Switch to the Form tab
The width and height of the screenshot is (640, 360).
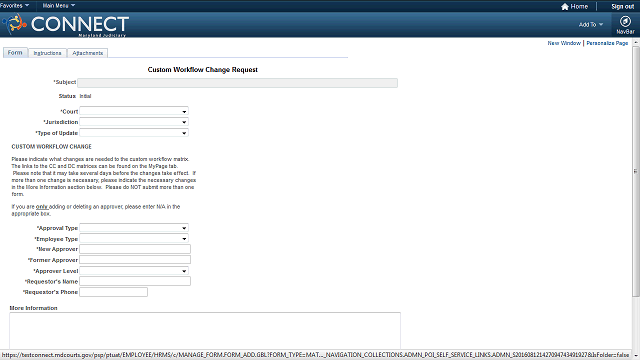pos(15,53)
